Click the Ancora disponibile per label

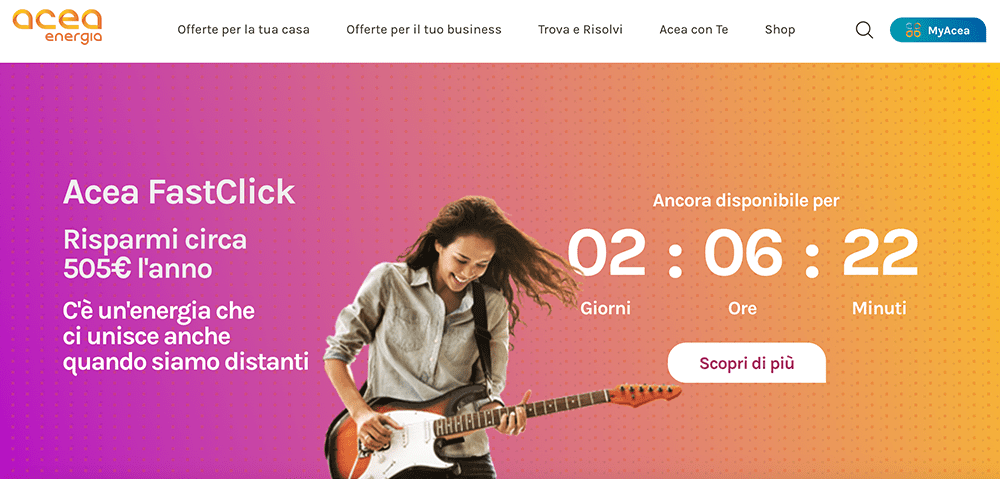pos(746,201)
